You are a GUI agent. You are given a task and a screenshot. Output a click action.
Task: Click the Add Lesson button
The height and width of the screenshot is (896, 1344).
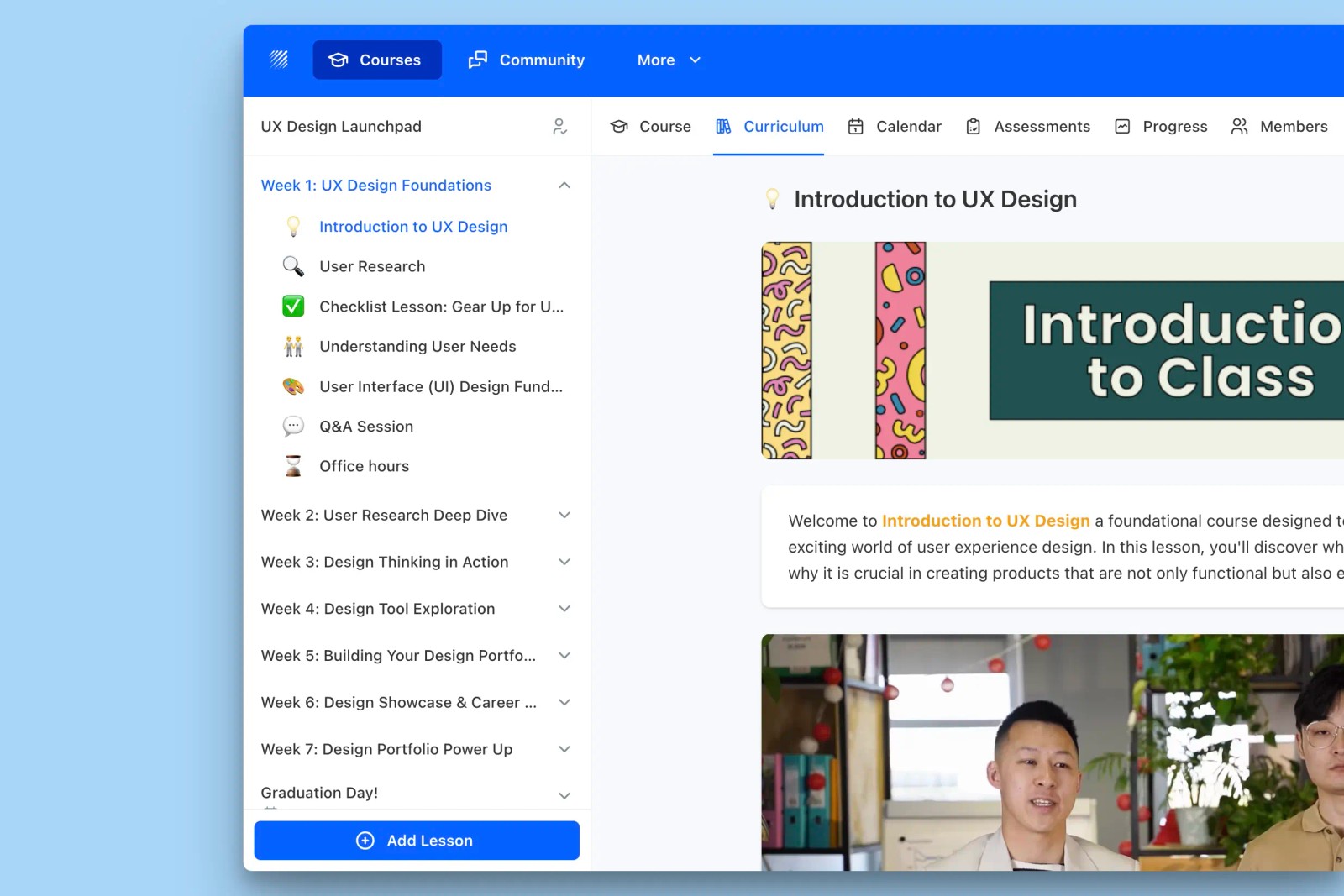(x=417, y=841)
